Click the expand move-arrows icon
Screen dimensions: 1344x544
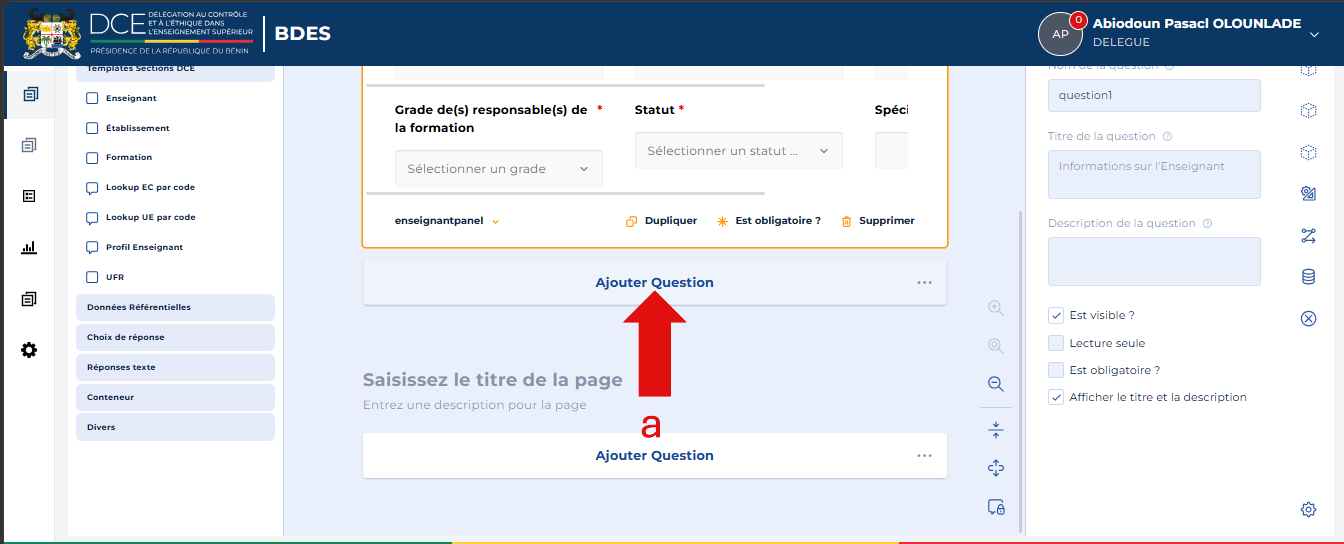(x=995, y=468)
